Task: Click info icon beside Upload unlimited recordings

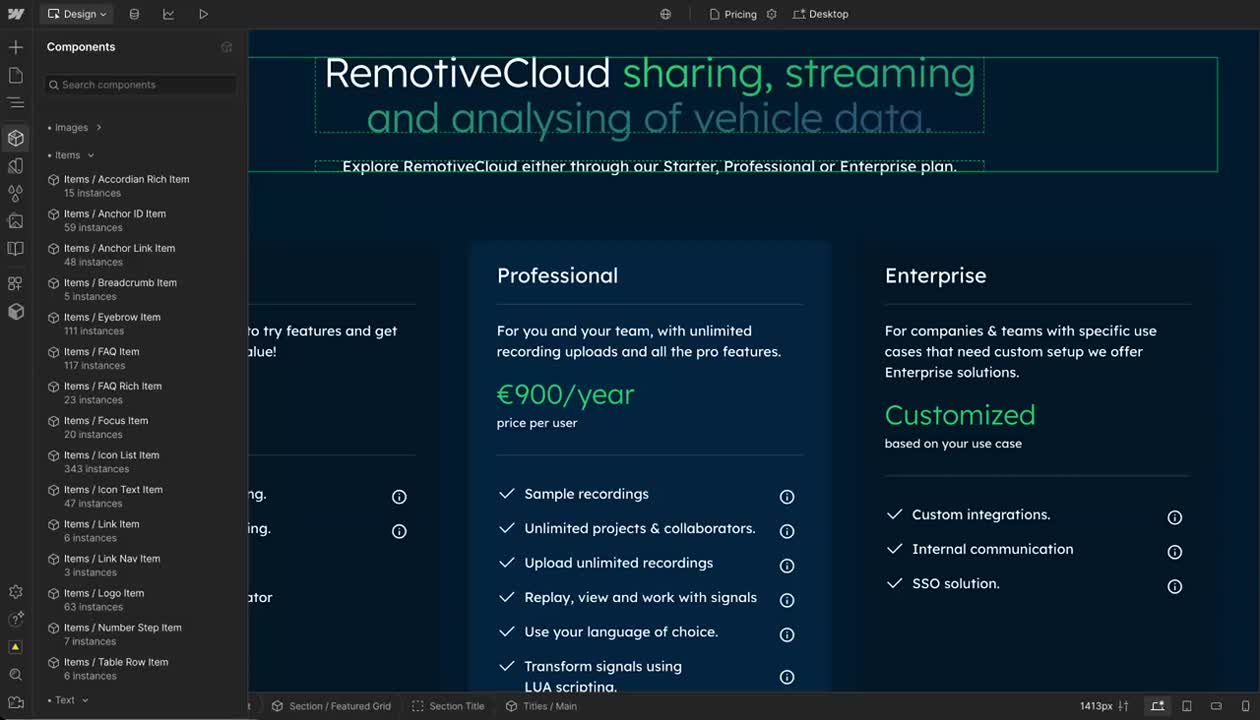Action: tap(787, 566)
